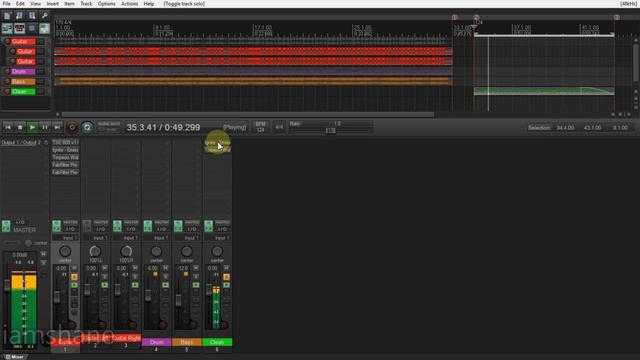
Task: Open the Input 1 dropdown on mixer track 3
Action: pyautogui.click(x=126, y=238)
